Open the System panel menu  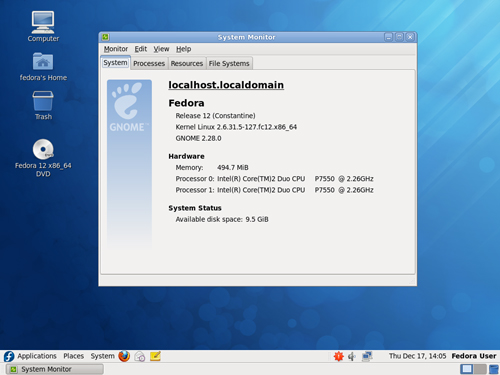pyautogui.click(x=102, y=356)
